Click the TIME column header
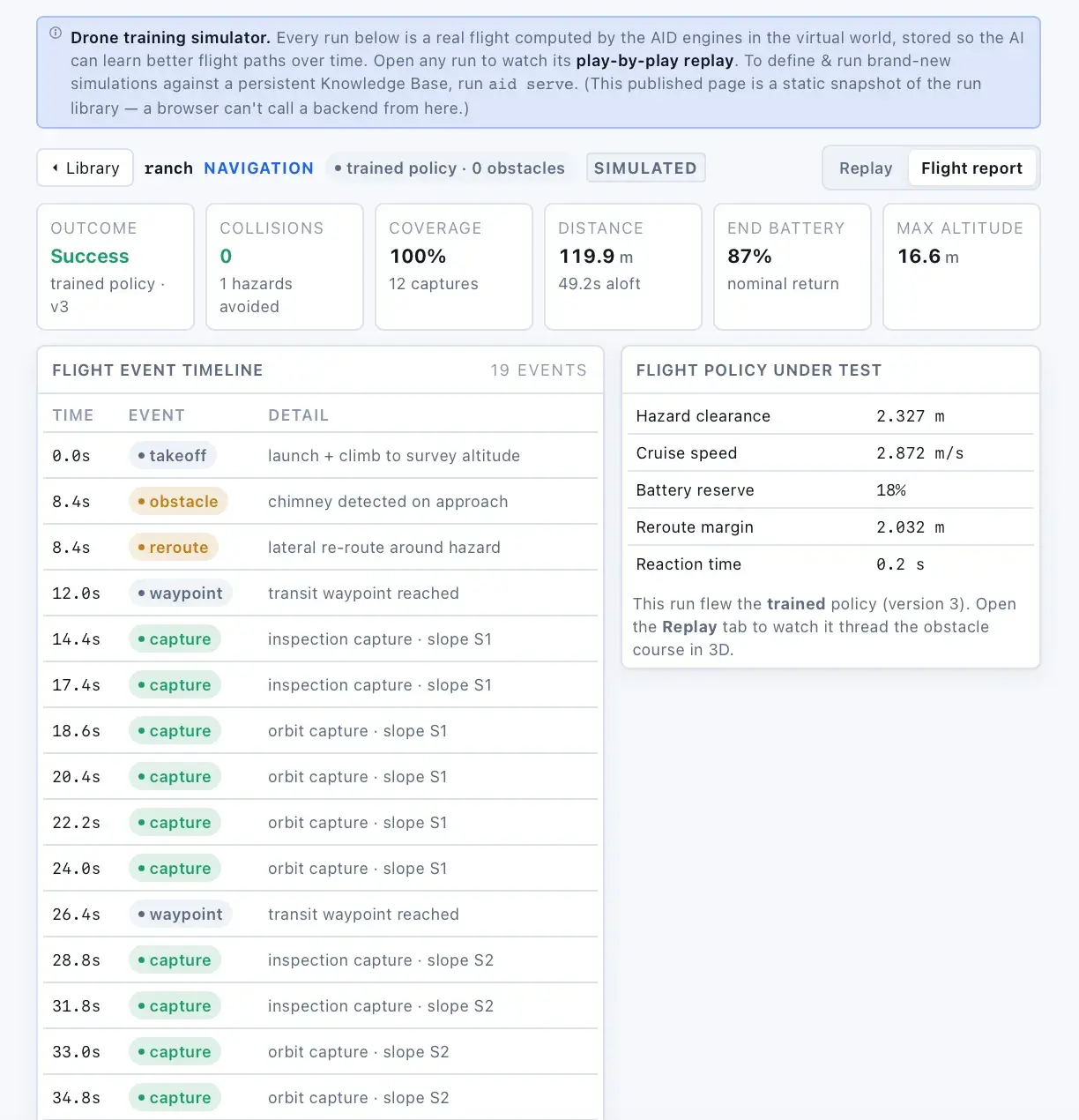This screenshot has width=1079, height=1120. (73, 414)
